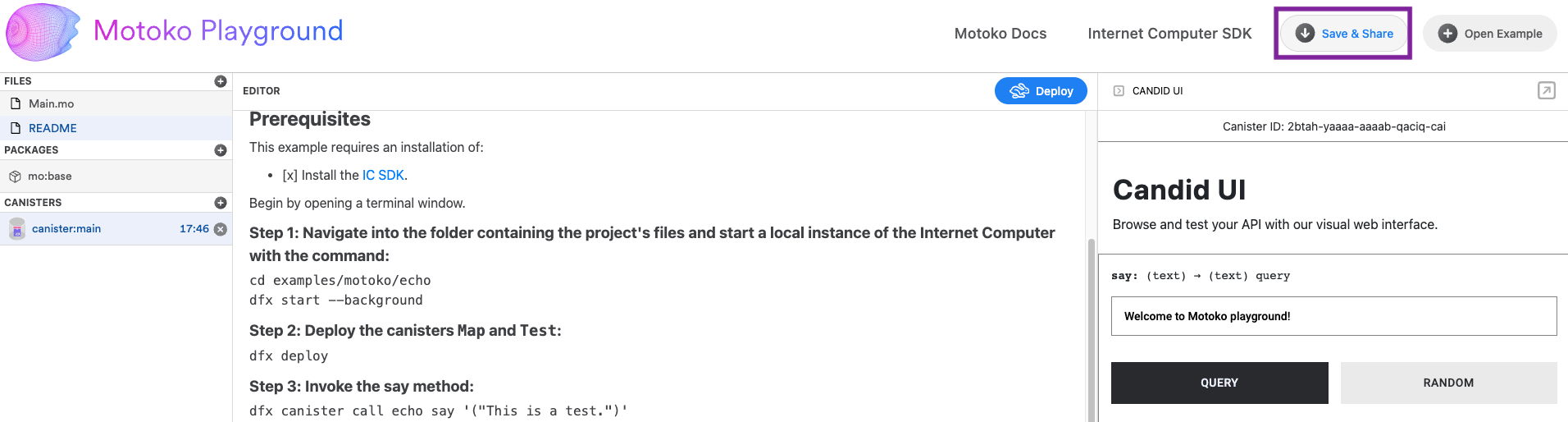
Task: Click the Main.mo file icon
Action: (x=15, y=103)
